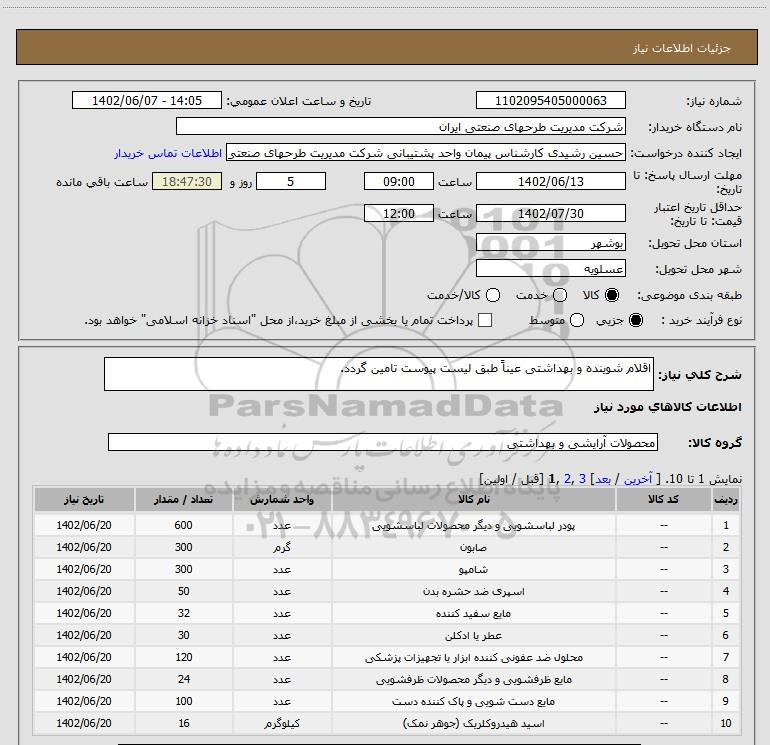Click the need number field 1102095405000063
770x745 pixels.
[550, 100]
